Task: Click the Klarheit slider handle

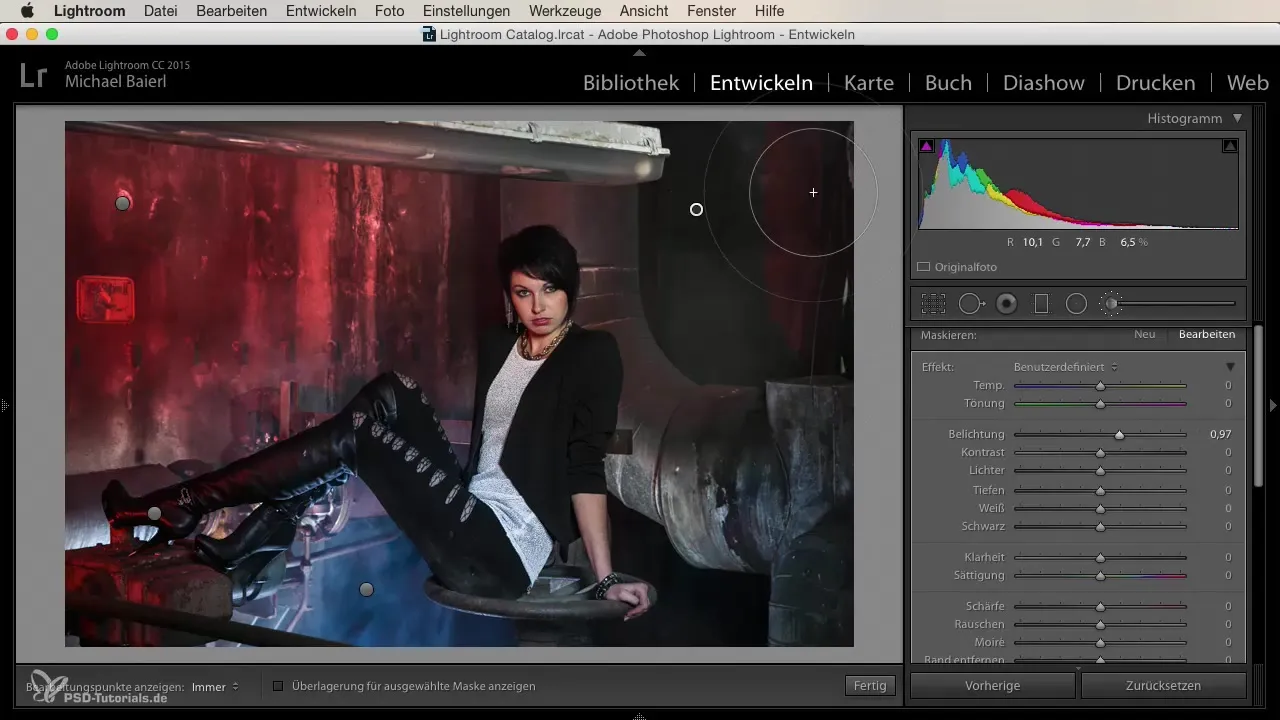Action: tap(1100, 558)
